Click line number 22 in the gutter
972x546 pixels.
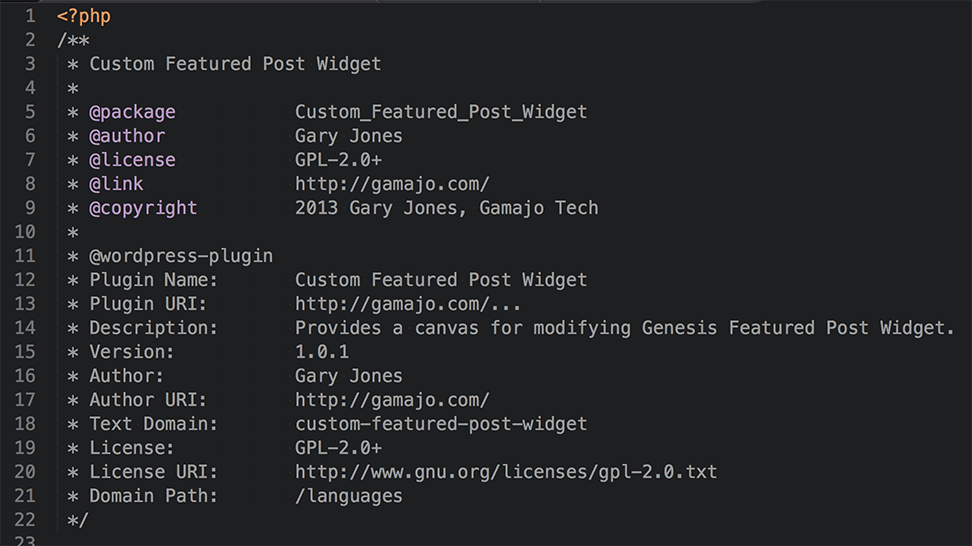tap(25, 520)
